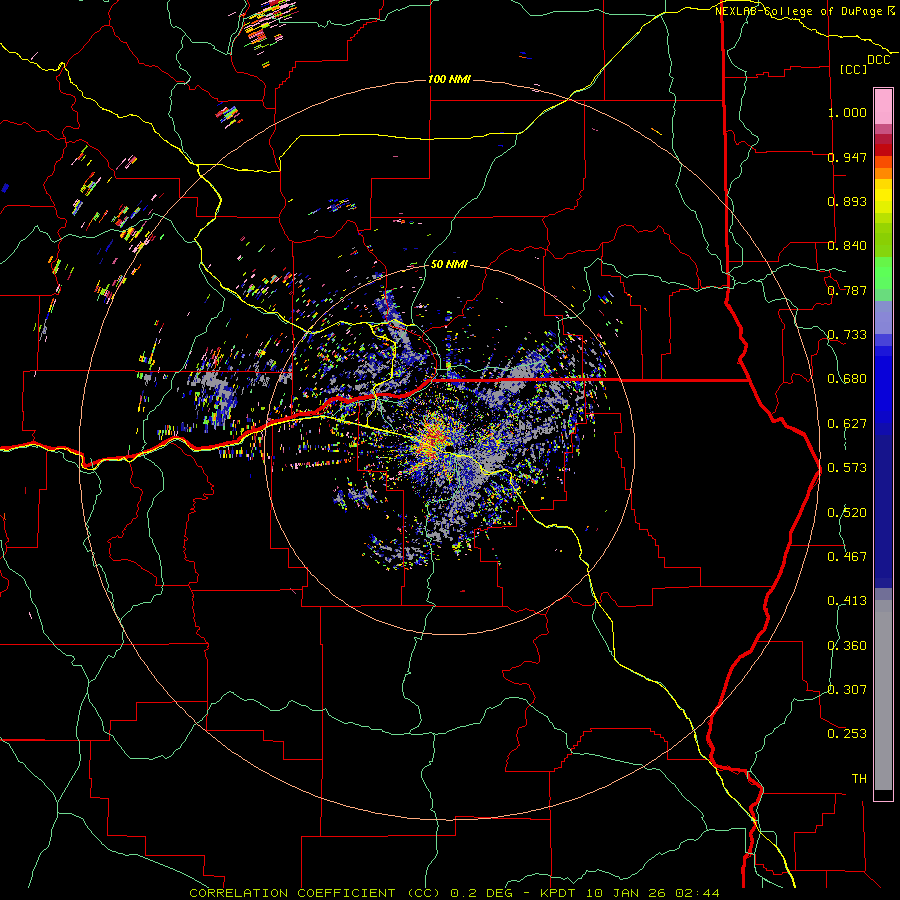Click the 1.000 legend value
The height and width of the screenshot is (900, 900).
847,112
